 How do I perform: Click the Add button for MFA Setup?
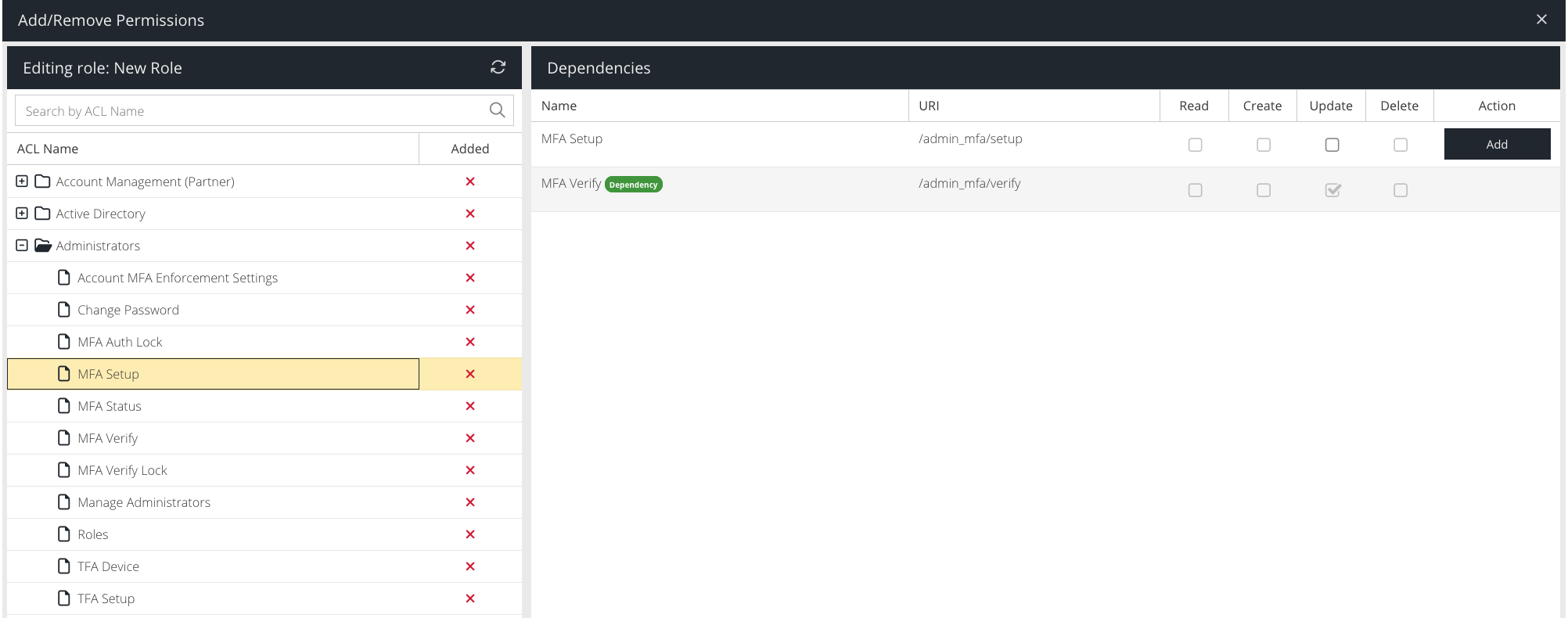(1497, 144)
